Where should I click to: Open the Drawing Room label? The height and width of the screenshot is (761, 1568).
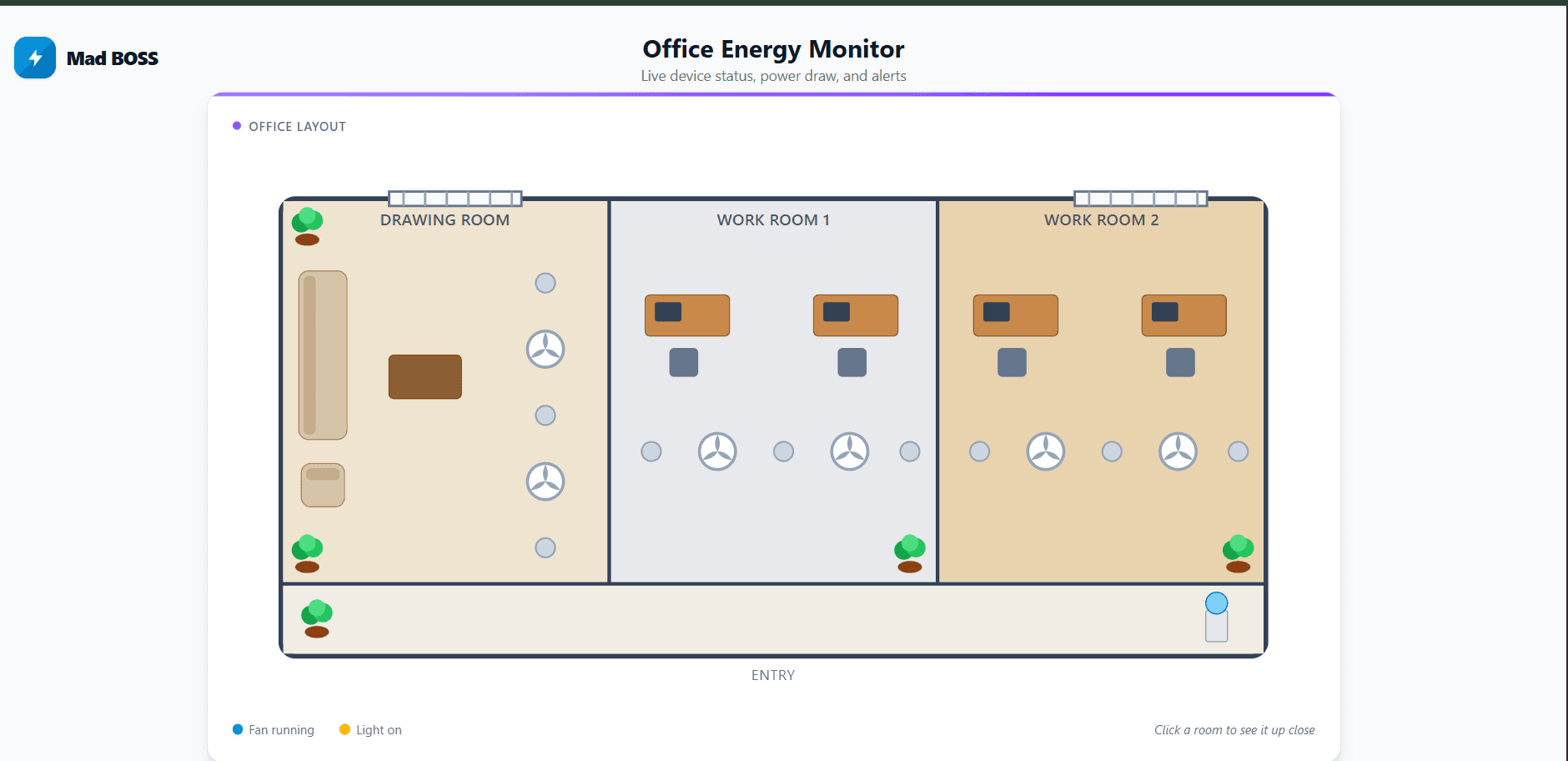click(445, 220)
